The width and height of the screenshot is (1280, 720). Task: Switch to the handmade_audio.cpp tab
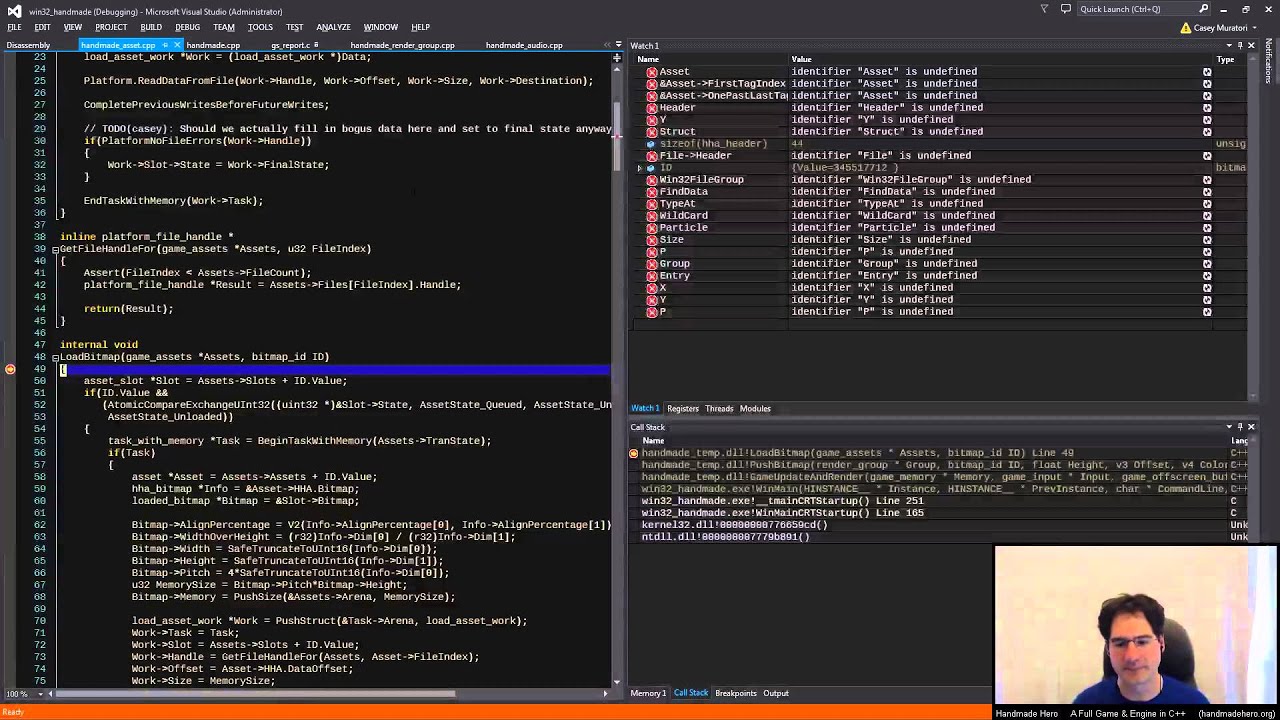tap(524, 45)
